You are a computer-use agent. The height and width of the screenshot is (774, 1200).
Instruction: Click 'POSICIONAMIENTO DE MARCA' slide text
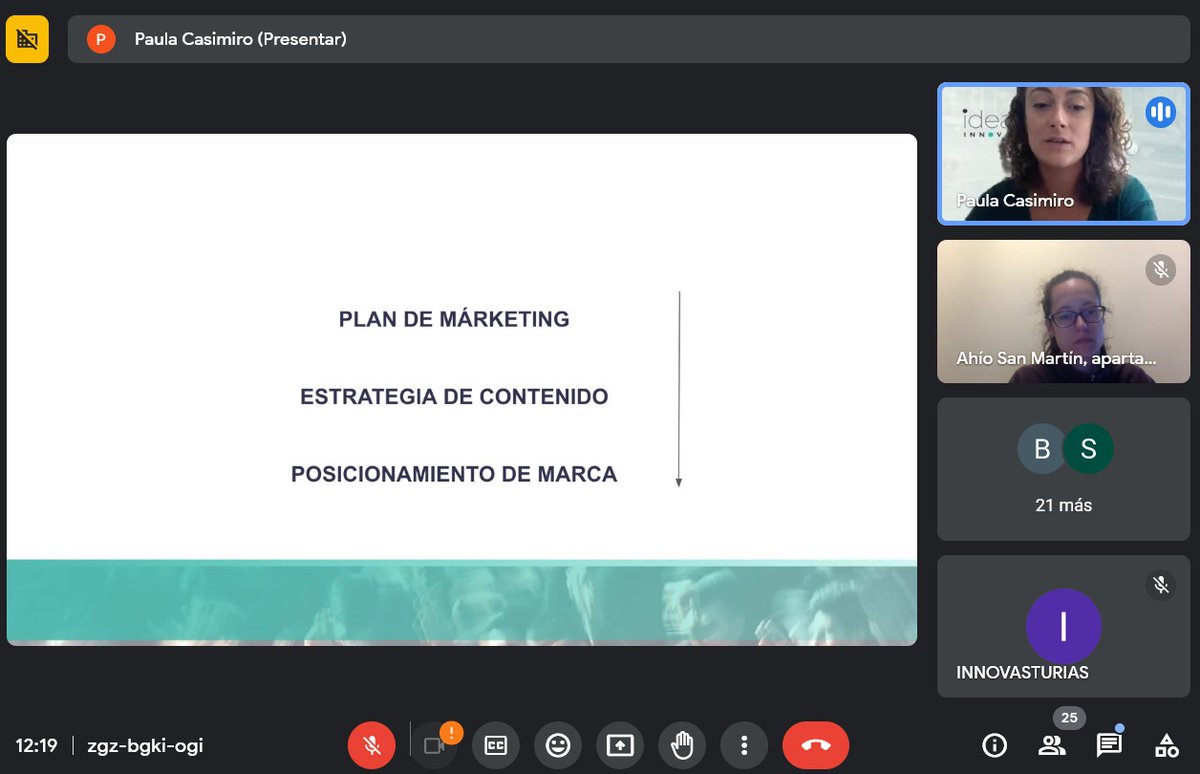[454, 474]
